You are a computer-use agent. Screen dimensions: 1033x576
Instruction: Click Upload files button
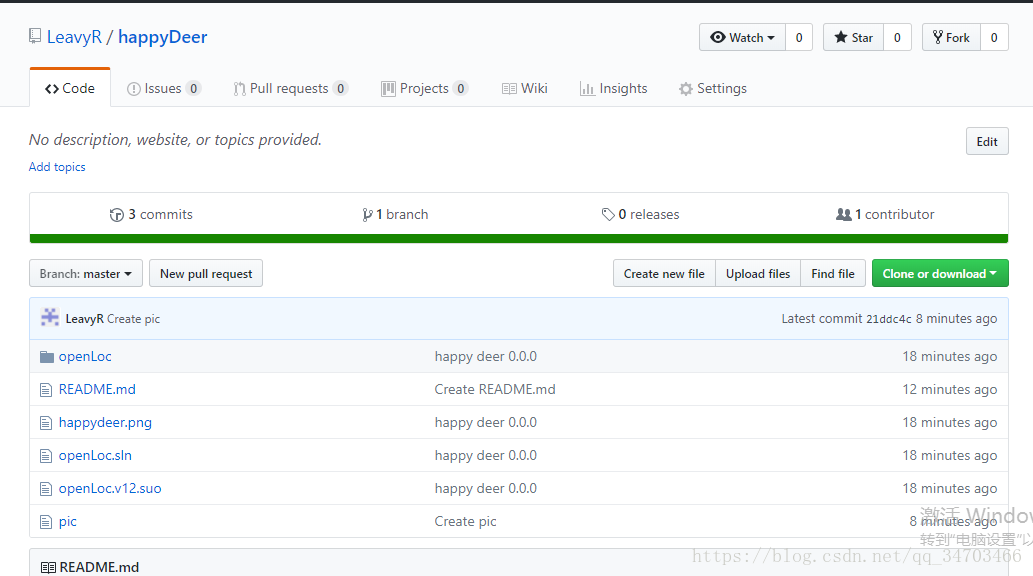click(758, 274)
